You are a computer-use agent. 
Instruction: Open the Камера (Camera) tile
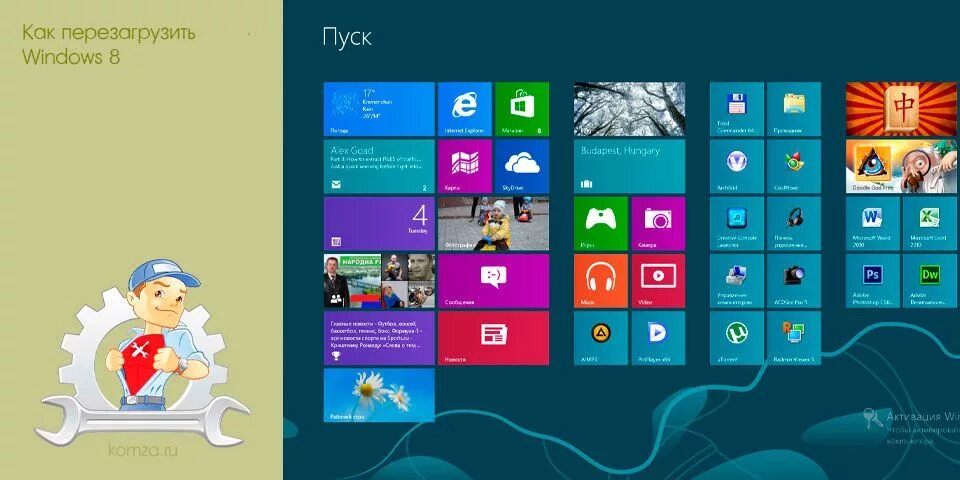[658, 223]
